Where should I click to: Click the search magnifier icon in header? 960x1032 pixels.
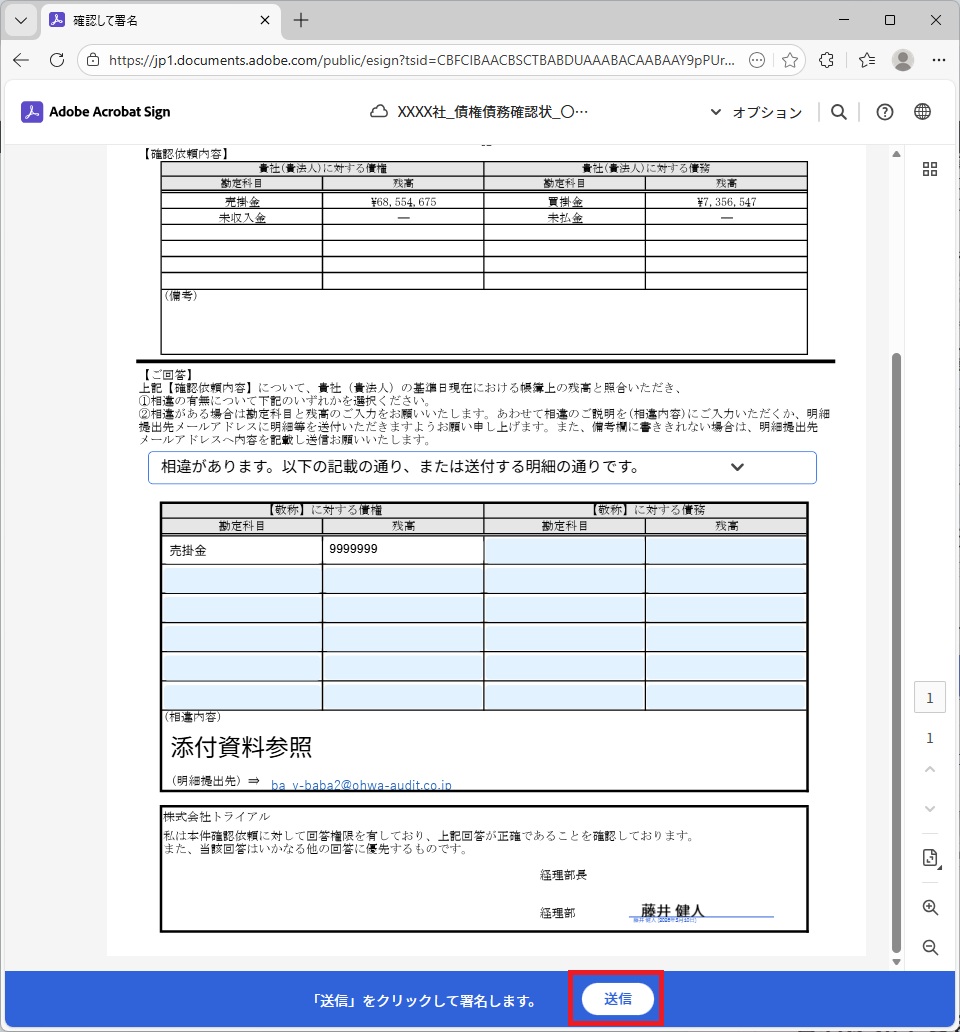point(839,112)
